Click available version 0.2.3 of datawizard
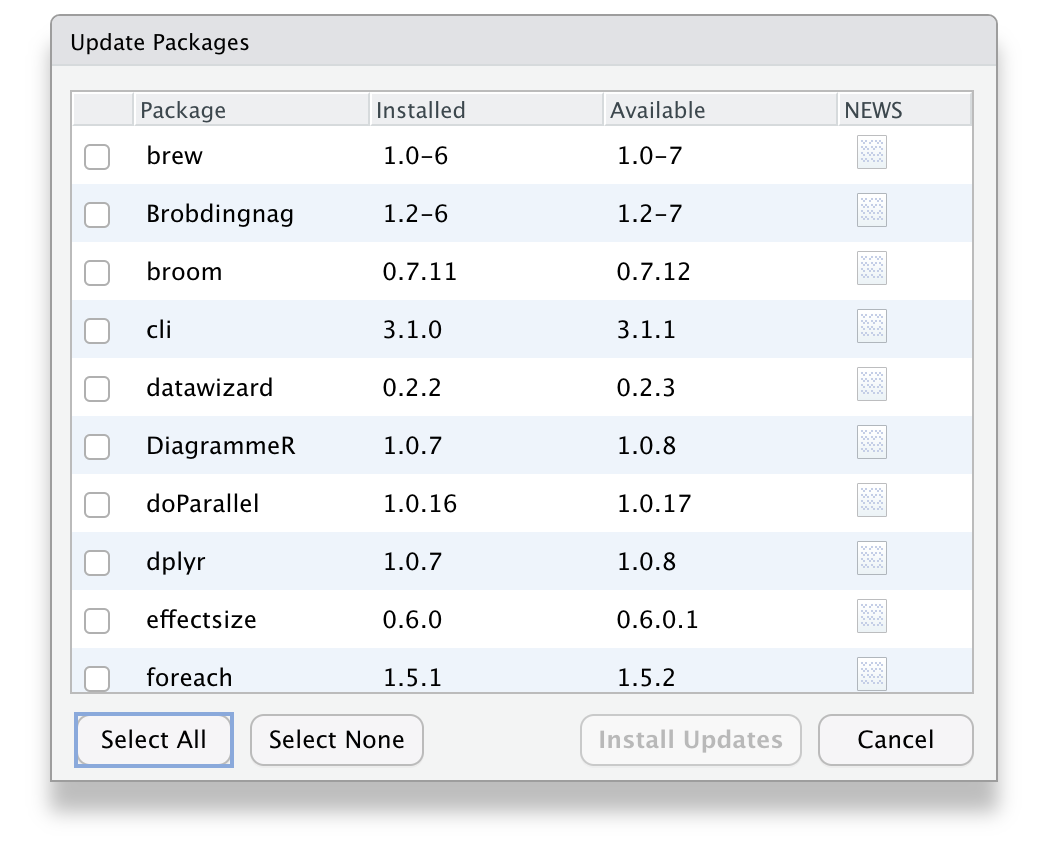Screen dimensions: 1046x842 tap(646, 388)
